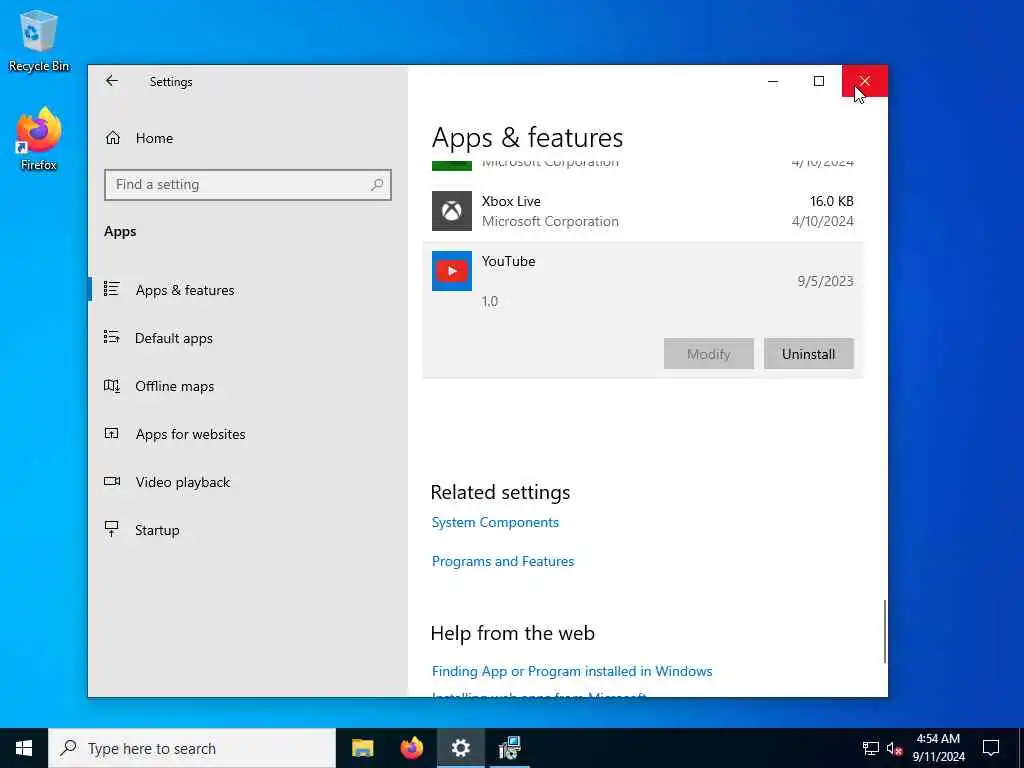Launch Firefox from the taskbar
The height and width of the screenshot is (768, 1024).
tap(411, 748)
